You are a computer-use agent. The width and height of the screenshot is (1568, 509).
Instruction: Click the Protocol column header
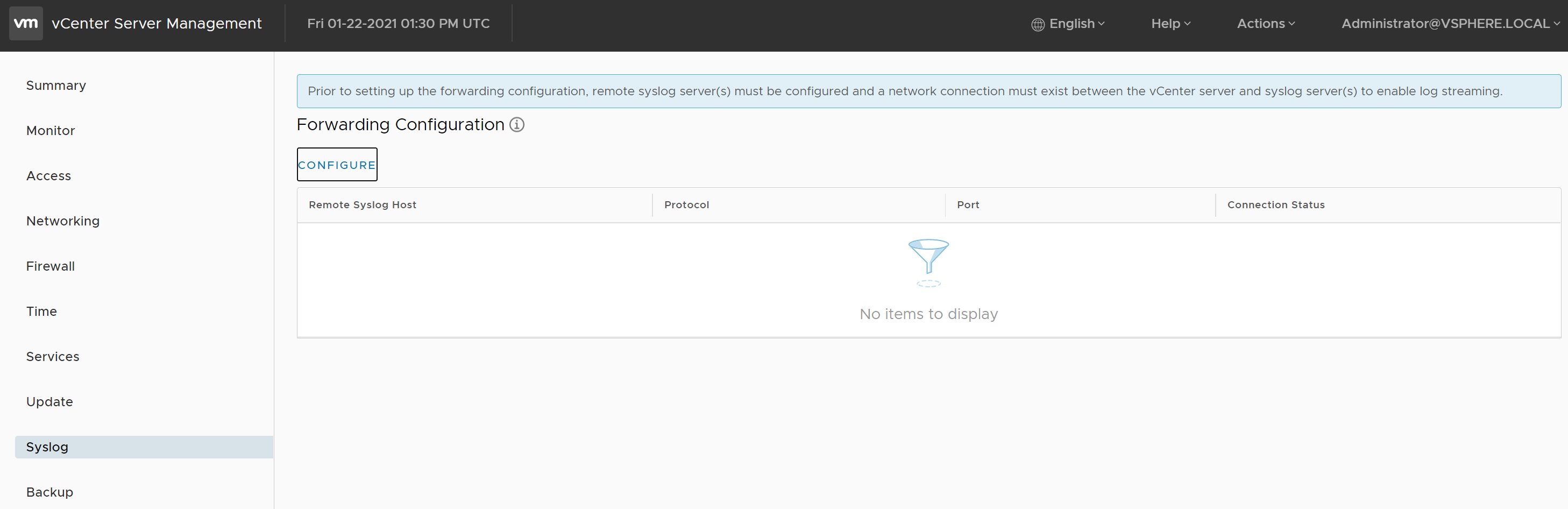coord(686,204)
